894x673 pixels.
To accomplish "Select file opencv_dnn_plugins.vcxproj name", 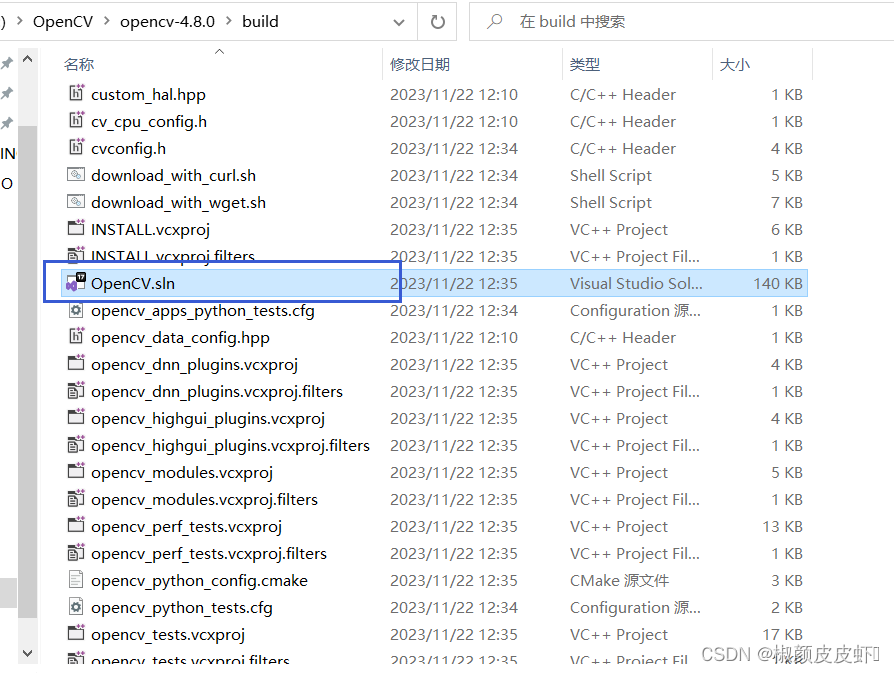I will tap(194, 364).
